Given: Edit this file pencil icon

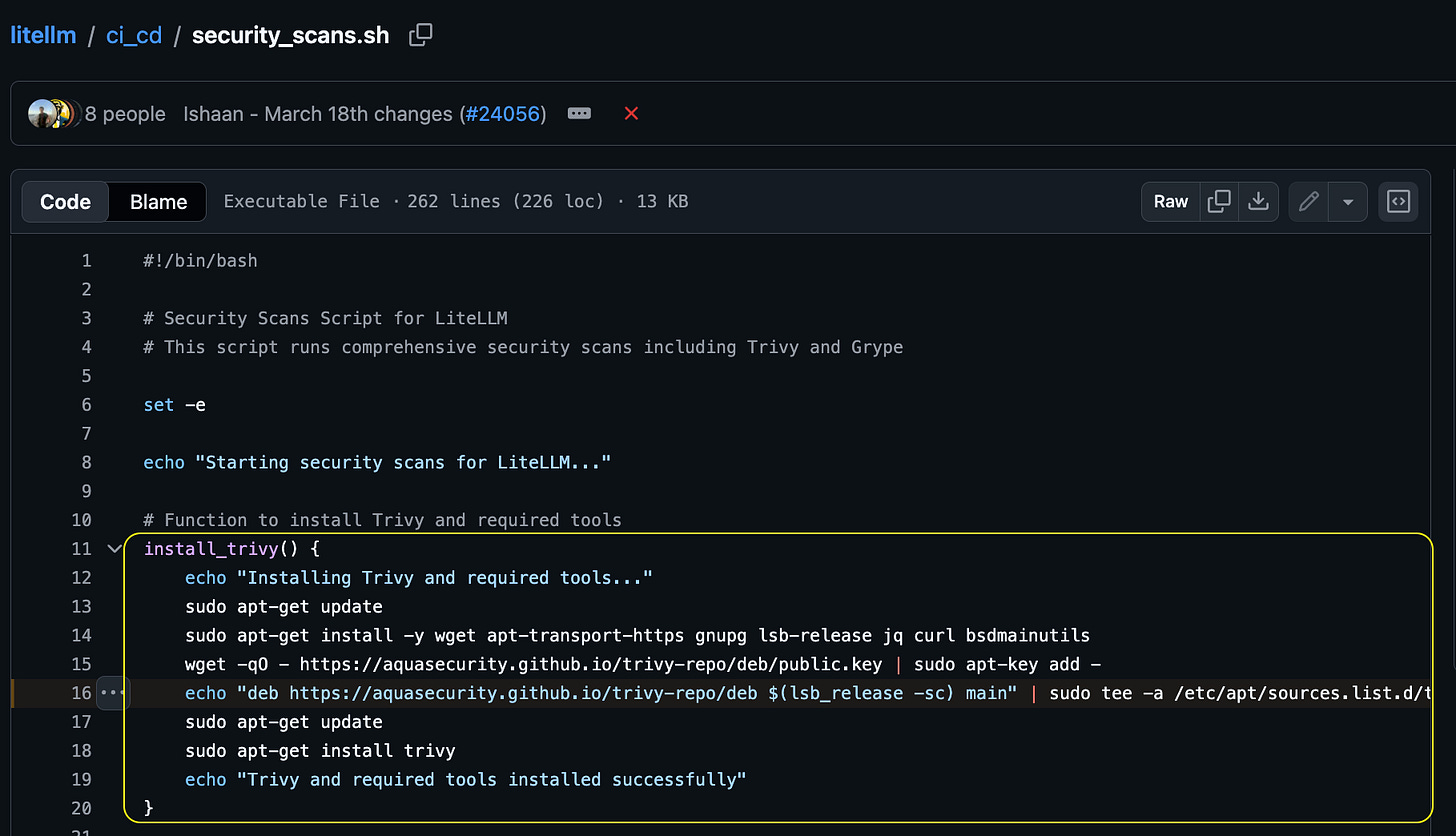Looking at the screenshot, I should coord(1309,202).
